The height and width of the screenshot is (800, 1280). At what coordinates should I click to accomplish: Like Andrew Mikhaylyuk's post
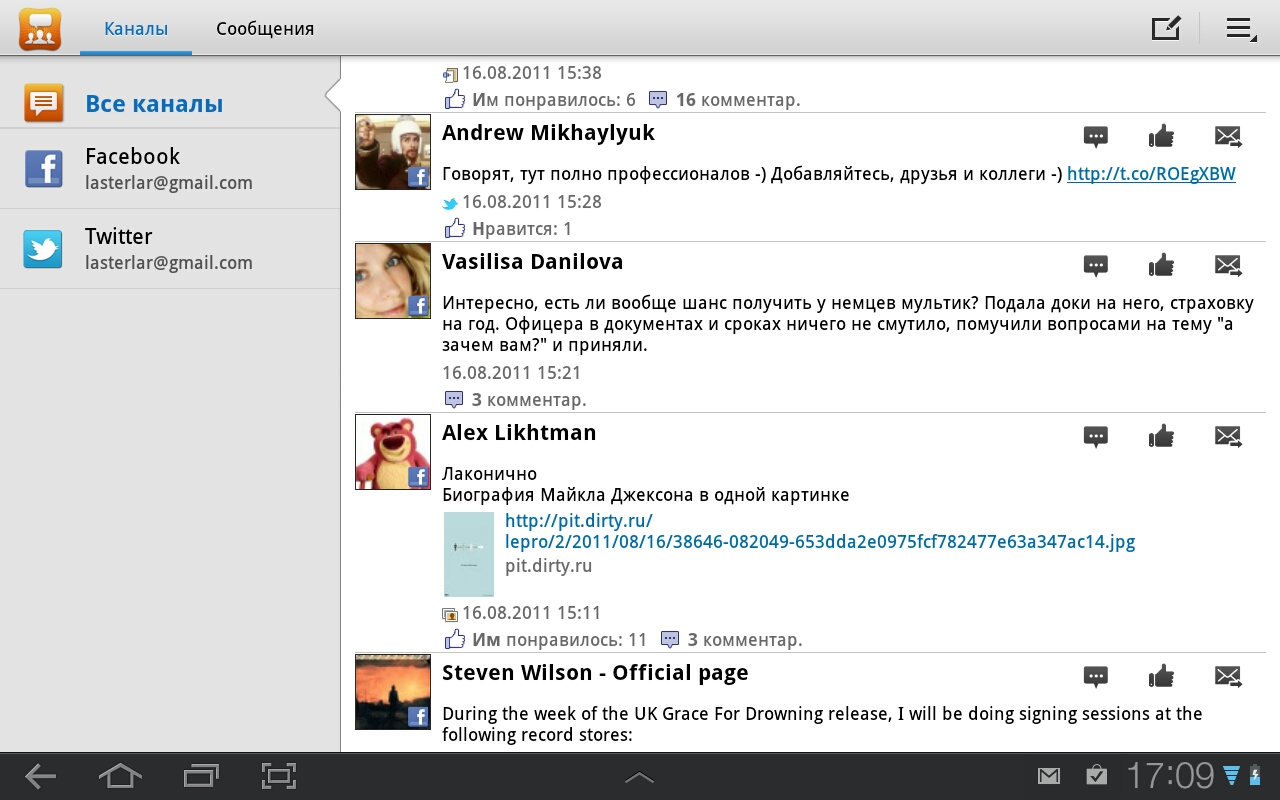point(1161,136)
